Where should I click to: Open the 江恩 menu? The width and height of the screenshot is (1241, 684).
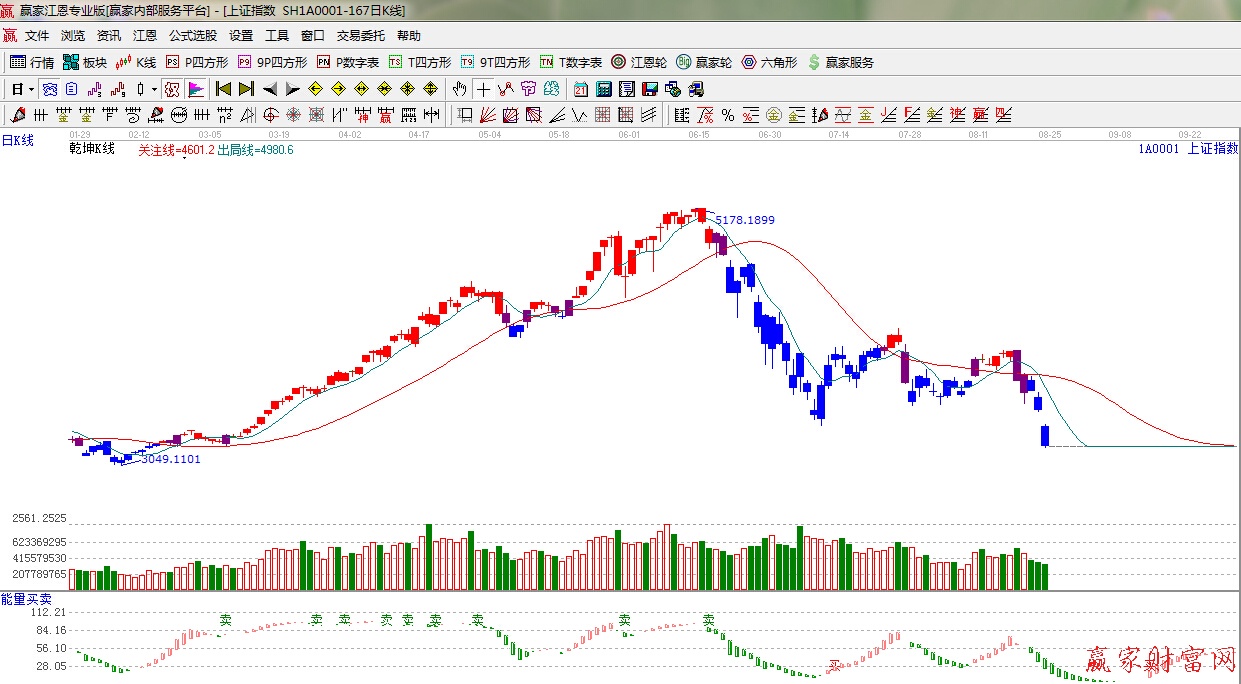(x=145, y=36)
